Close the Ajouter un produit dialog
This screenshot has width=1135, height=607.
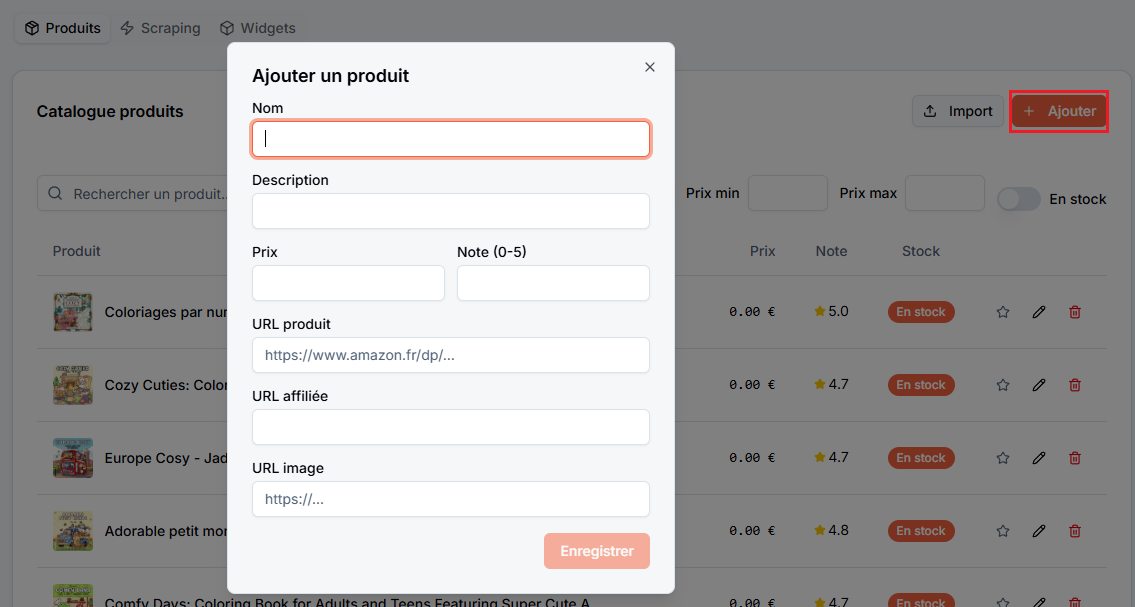point(649,67)
